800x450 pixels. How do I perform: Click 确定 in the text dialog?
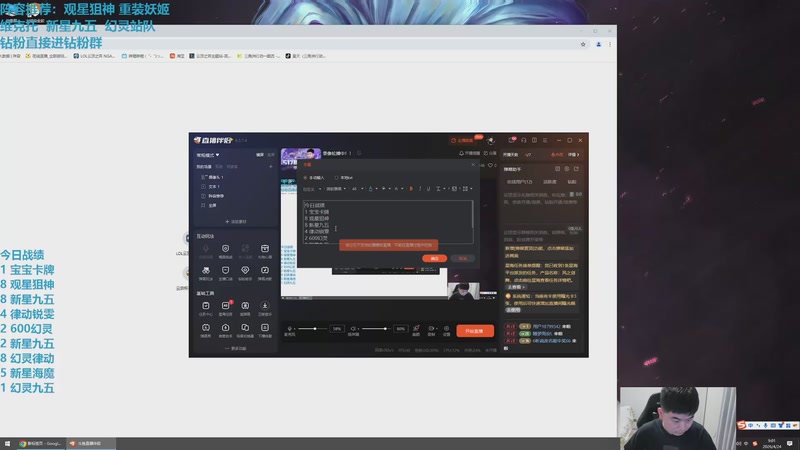tap(434, 259)
